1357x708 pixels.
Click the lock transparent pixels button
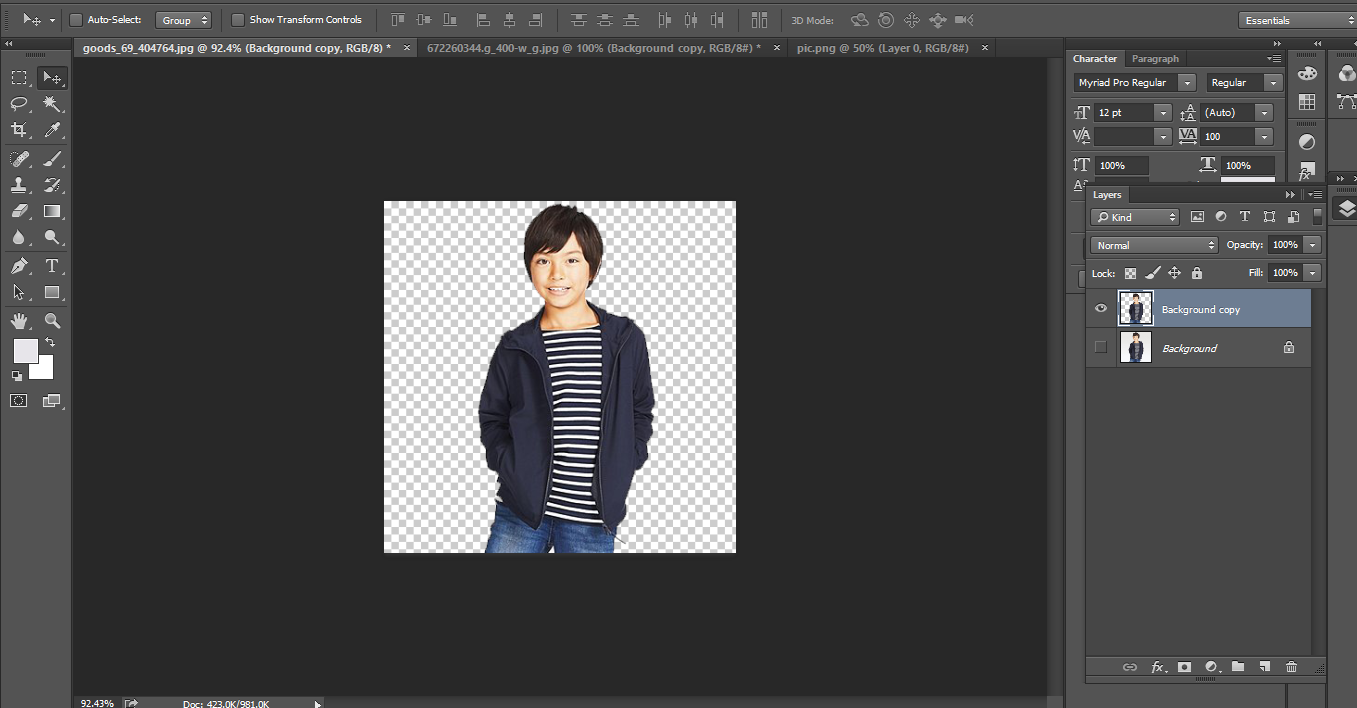[1130, 273]
